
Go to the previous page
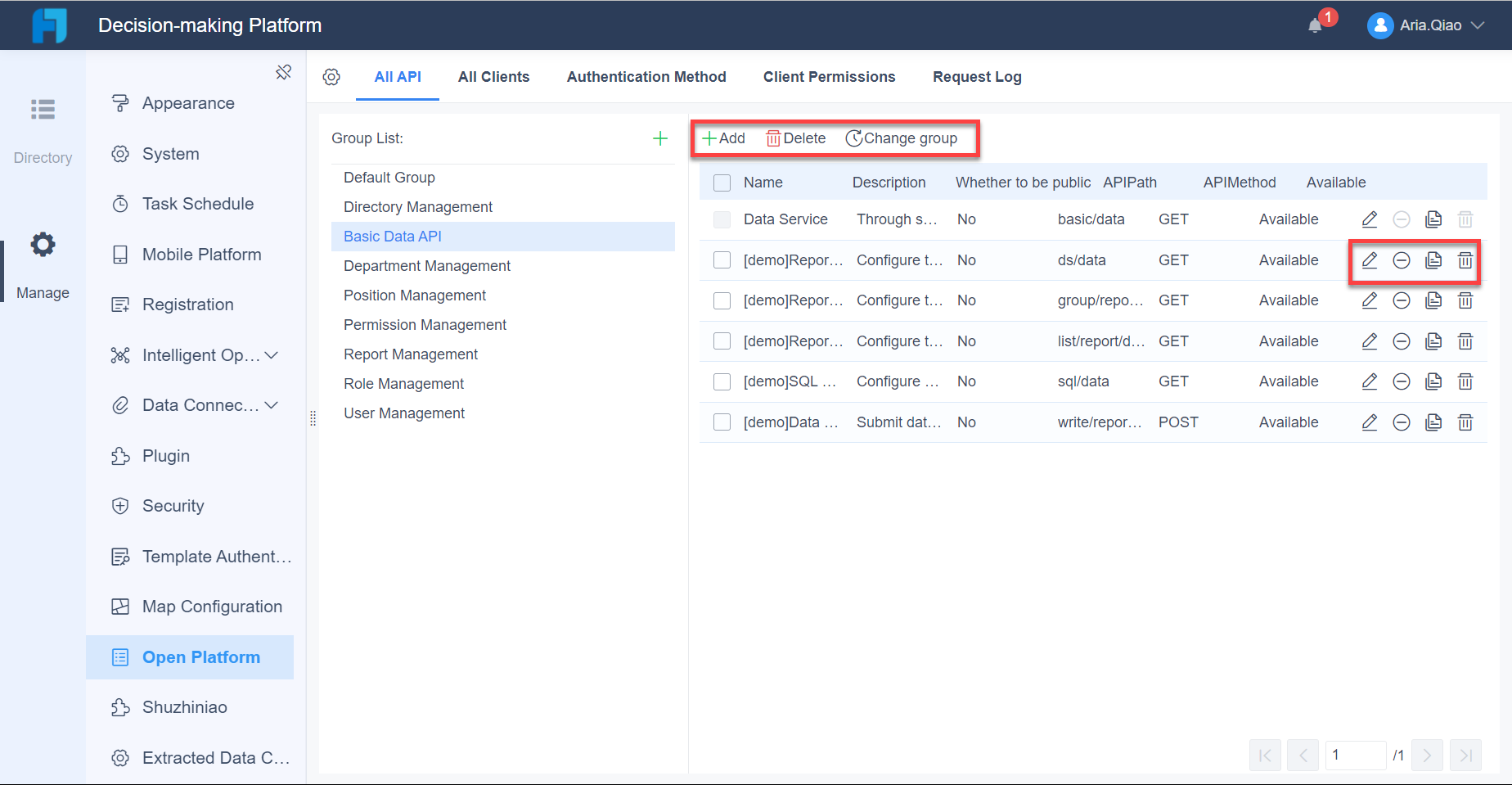click(1303, 756)
